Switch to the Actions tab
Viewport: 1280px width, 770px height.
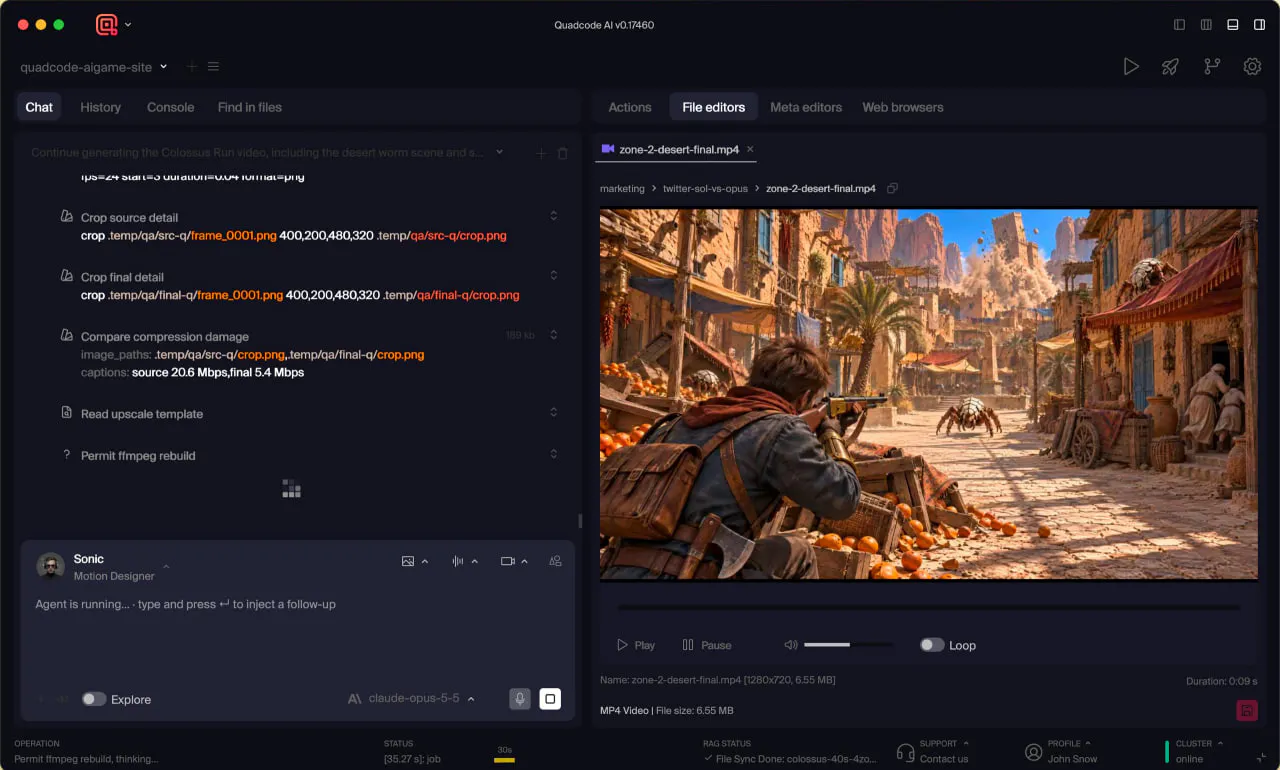[630, 107]
